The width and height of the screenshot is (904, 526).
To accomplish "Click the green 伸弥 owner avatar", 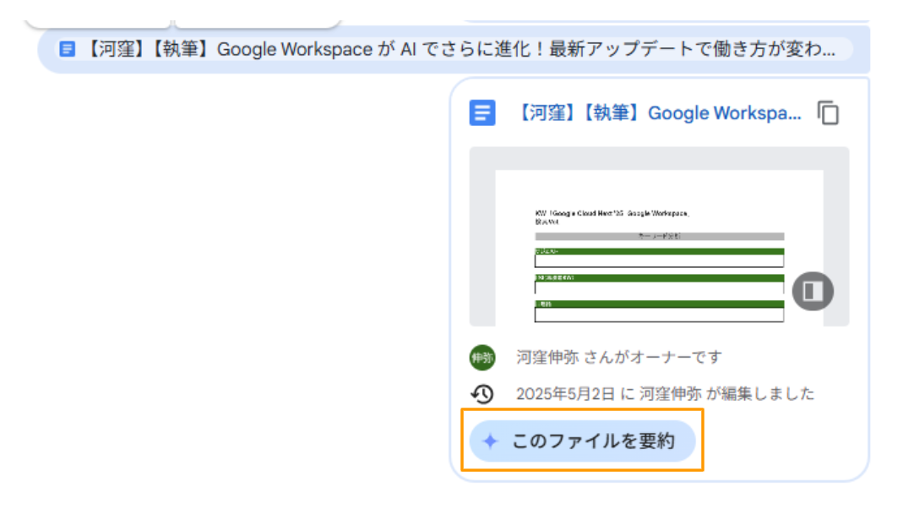I will tap(482, 358).
